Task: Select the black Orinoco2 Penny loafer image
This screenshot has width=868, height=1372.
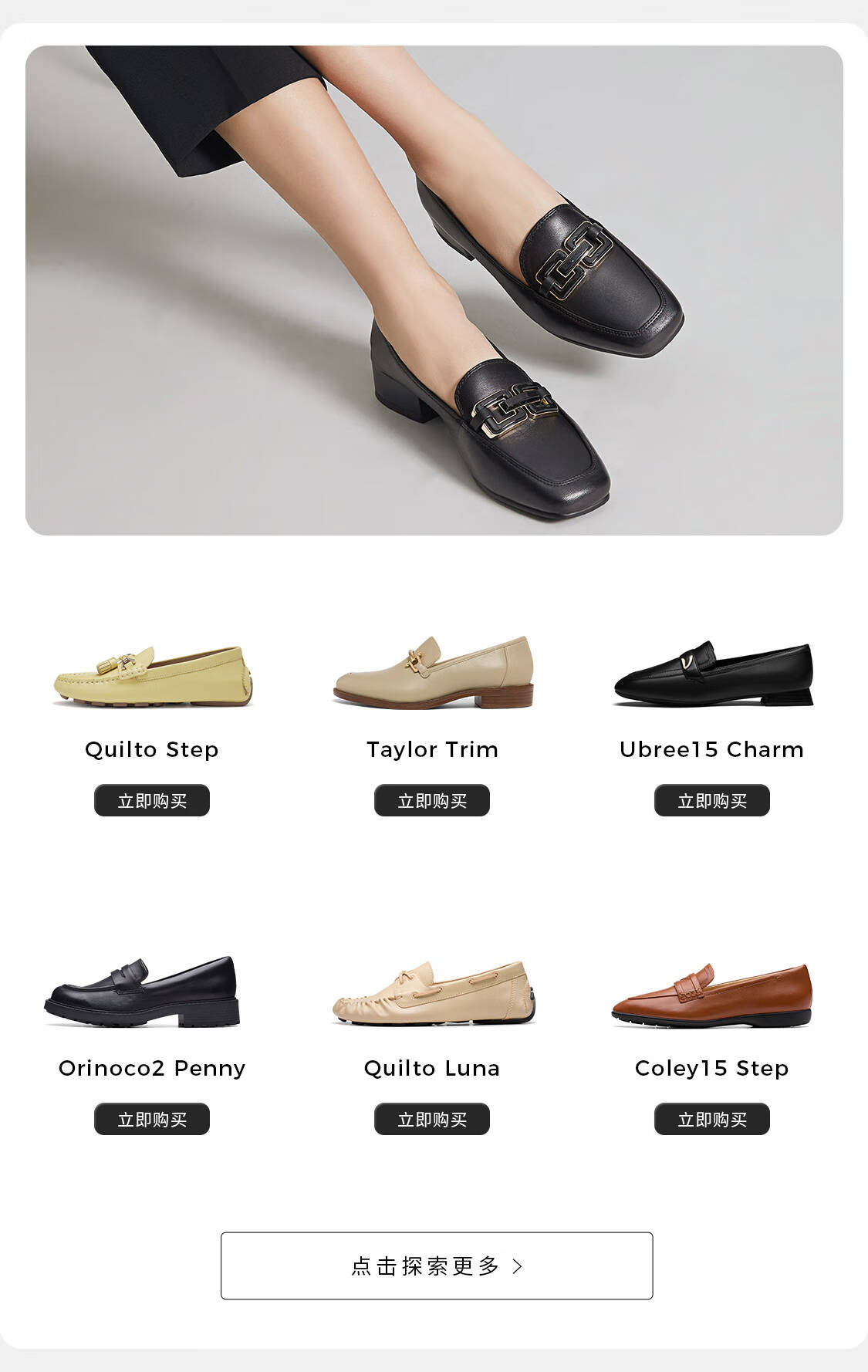Action: tap(142, 992)
